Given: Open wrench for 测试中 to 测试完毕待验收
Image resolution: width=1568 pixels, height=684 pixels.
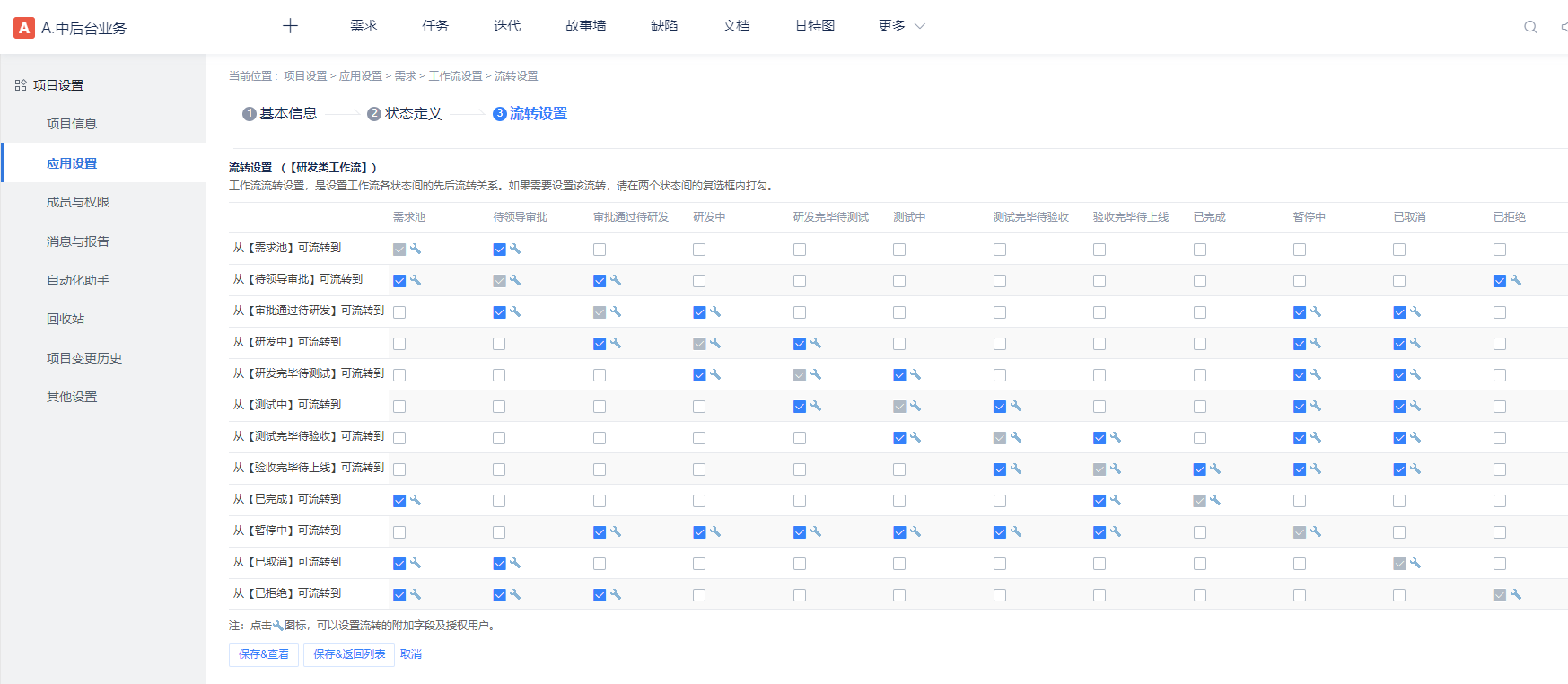Looking at the screenshot, I should [1016, 406].
